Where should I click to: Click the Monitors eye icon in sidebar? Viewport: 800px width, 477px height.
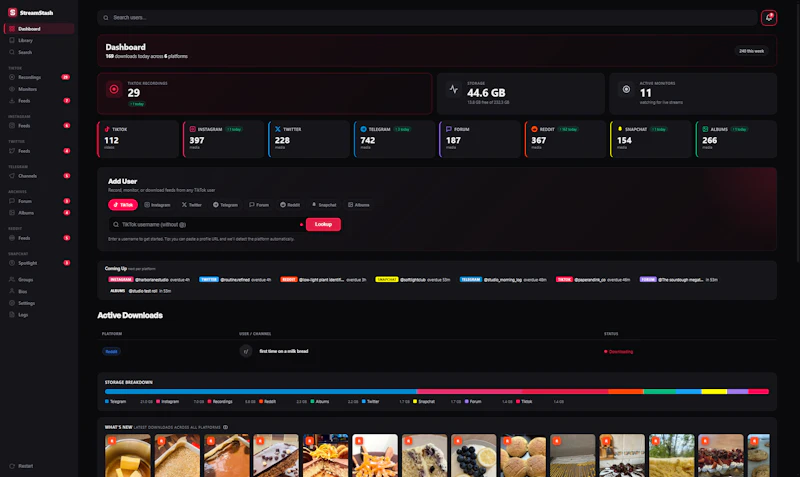12,89
